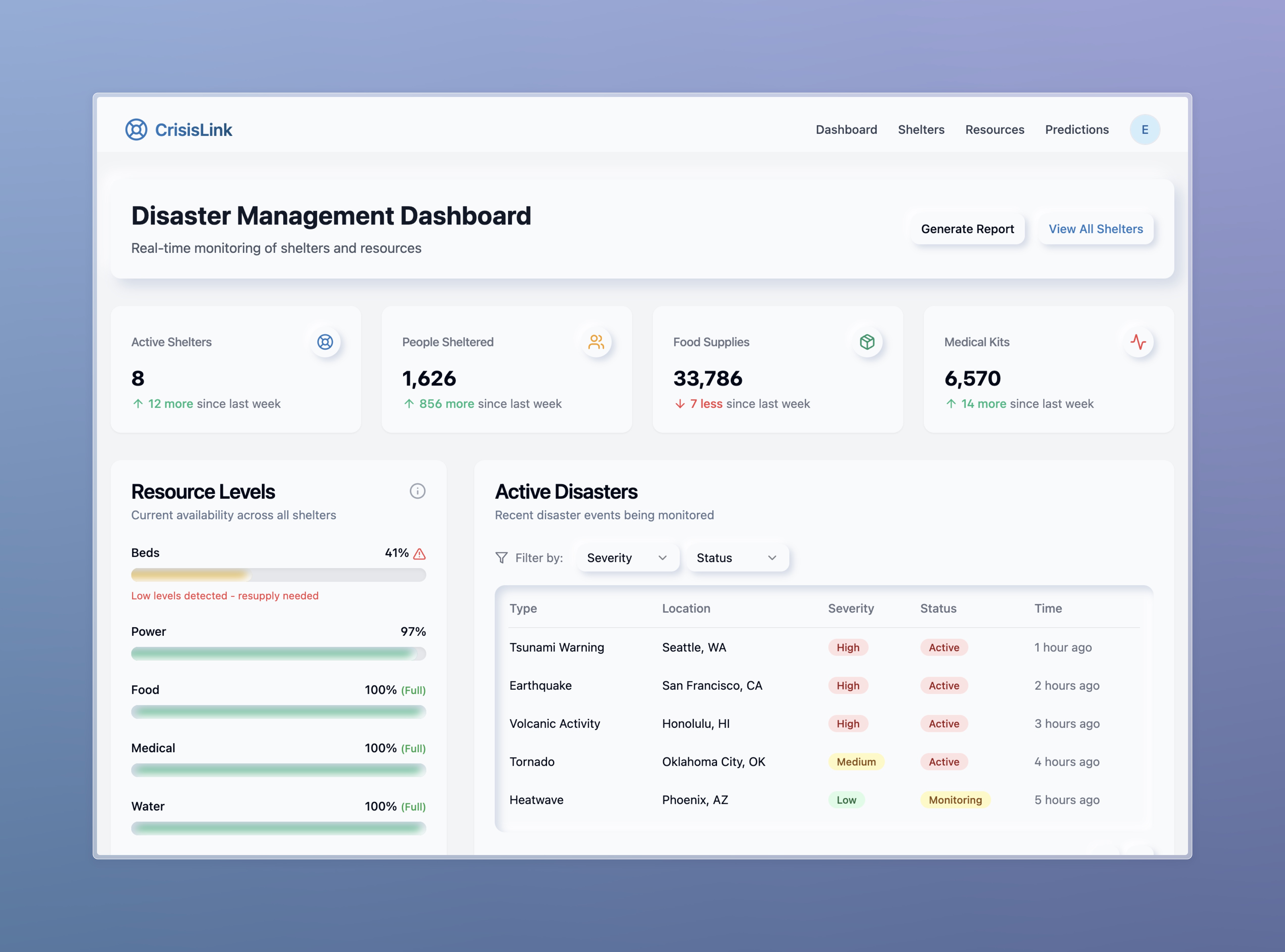Click the Beds low-level warning triangle
Screen dimensions: 1285x952
pyautogui.click(x=419, y=554)
